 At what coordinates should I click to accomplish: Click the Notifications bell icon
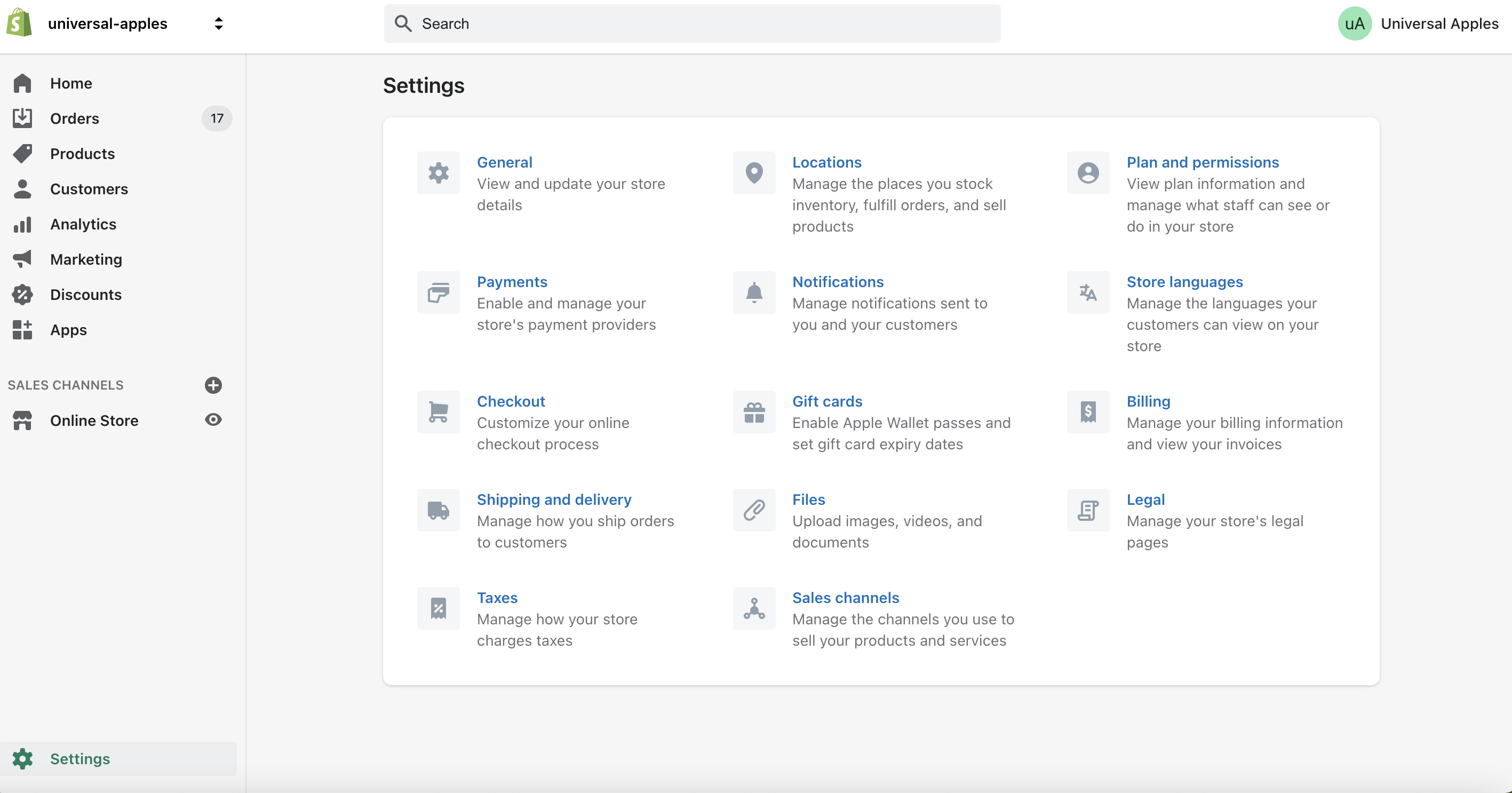[x=754, y=292]
